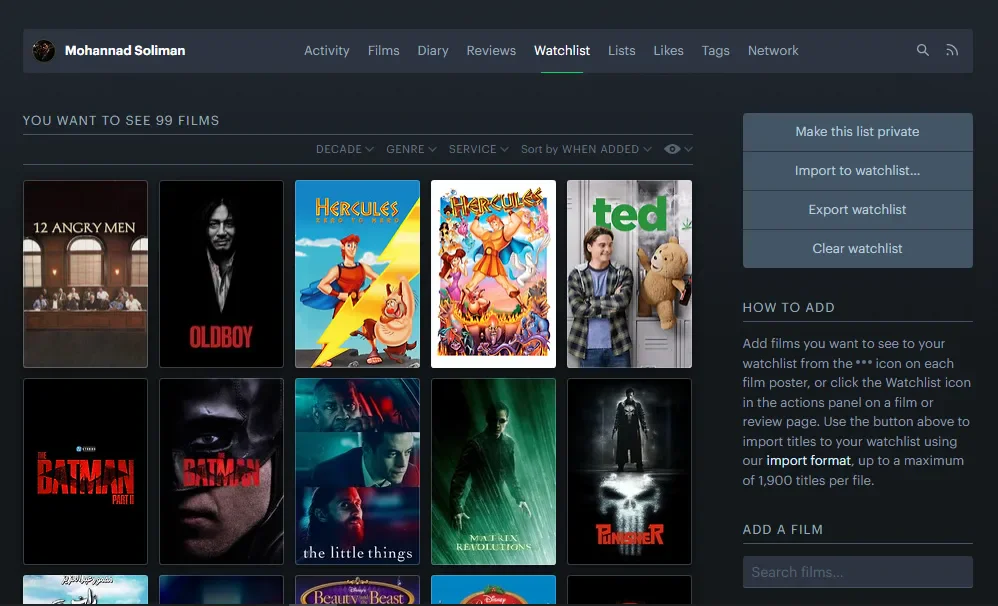The height and width of the screenshot is (606, 998).
Task: Open the Likes tab
Action: click(668, 50)
